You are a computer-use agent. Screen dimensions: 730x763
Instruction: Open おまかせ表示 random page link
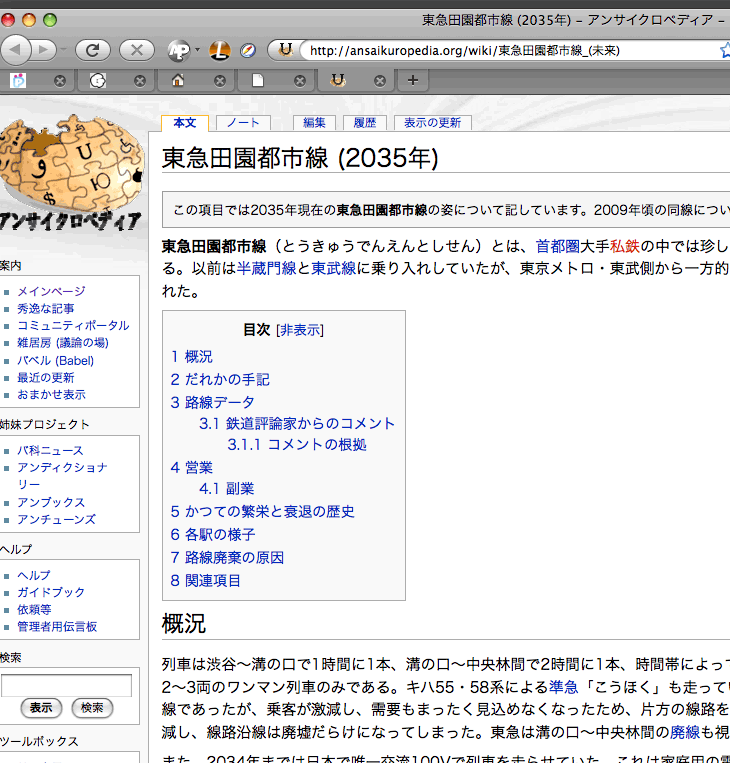coord(52,395)
